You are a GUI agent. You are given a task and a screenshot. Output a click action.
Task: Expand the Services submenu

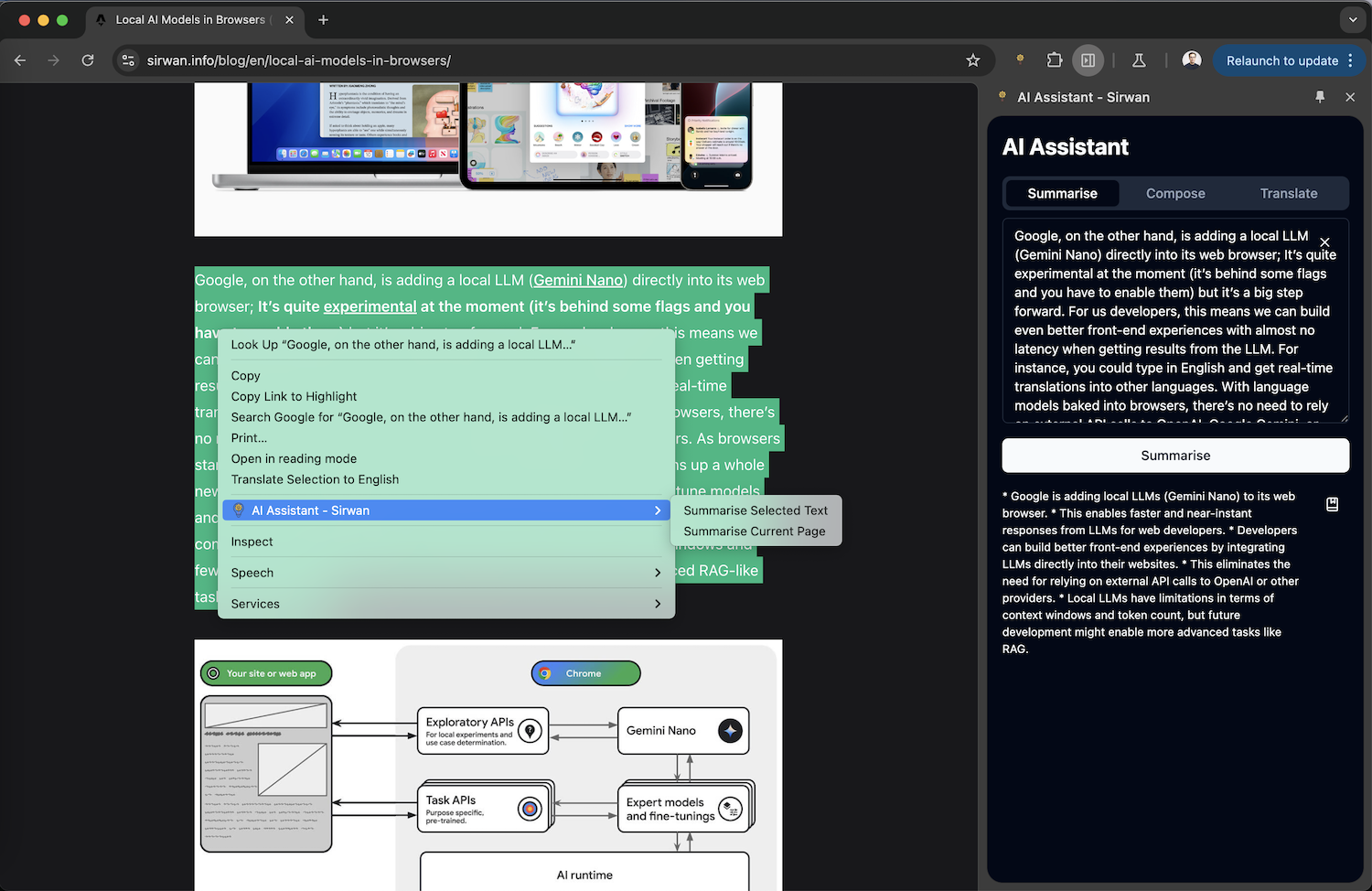446,604
